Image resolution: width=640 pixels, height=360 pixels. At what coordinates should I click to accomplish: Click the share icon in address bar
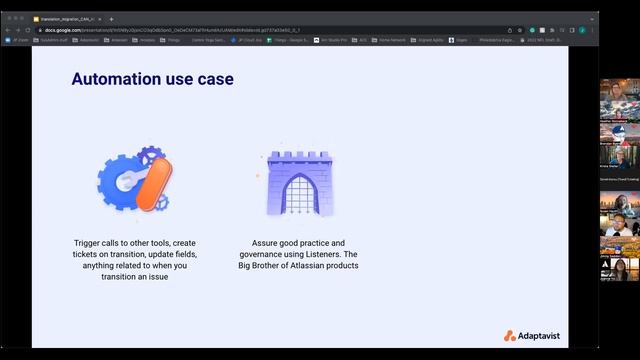tap(510, 30)
